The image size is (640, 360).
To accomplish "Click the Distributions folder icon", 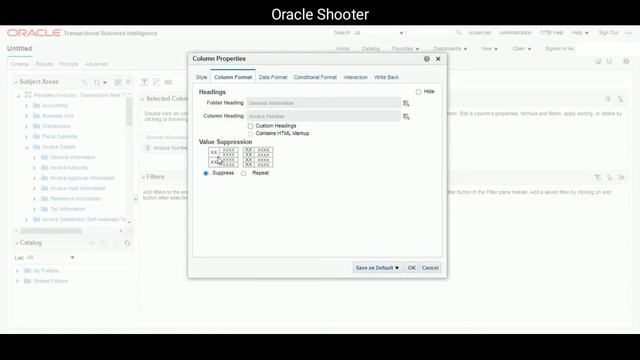I will [x=36, y=126].
